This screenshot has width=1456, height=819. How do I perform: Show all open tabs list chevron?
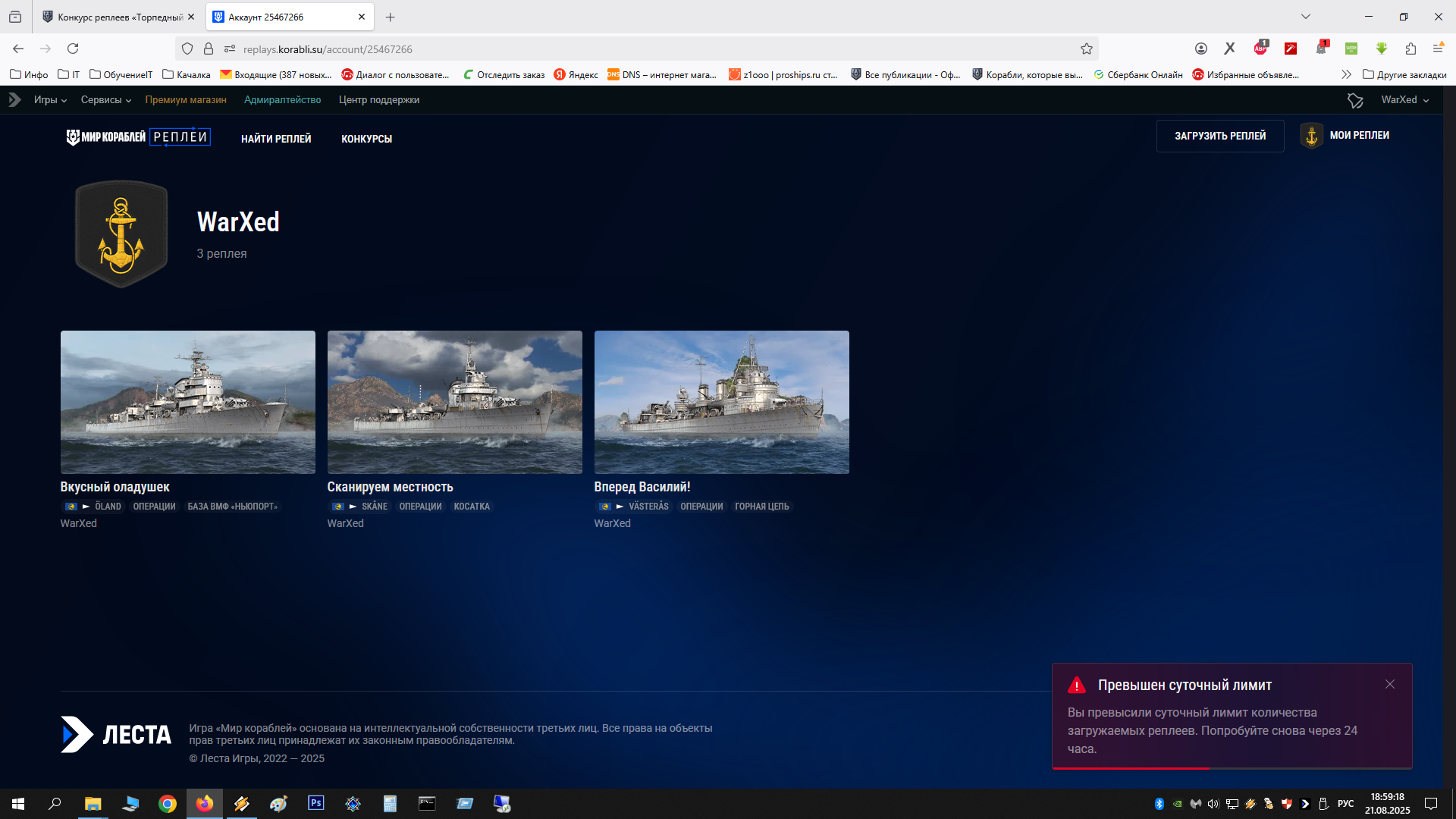click(x=1305, y=17)
